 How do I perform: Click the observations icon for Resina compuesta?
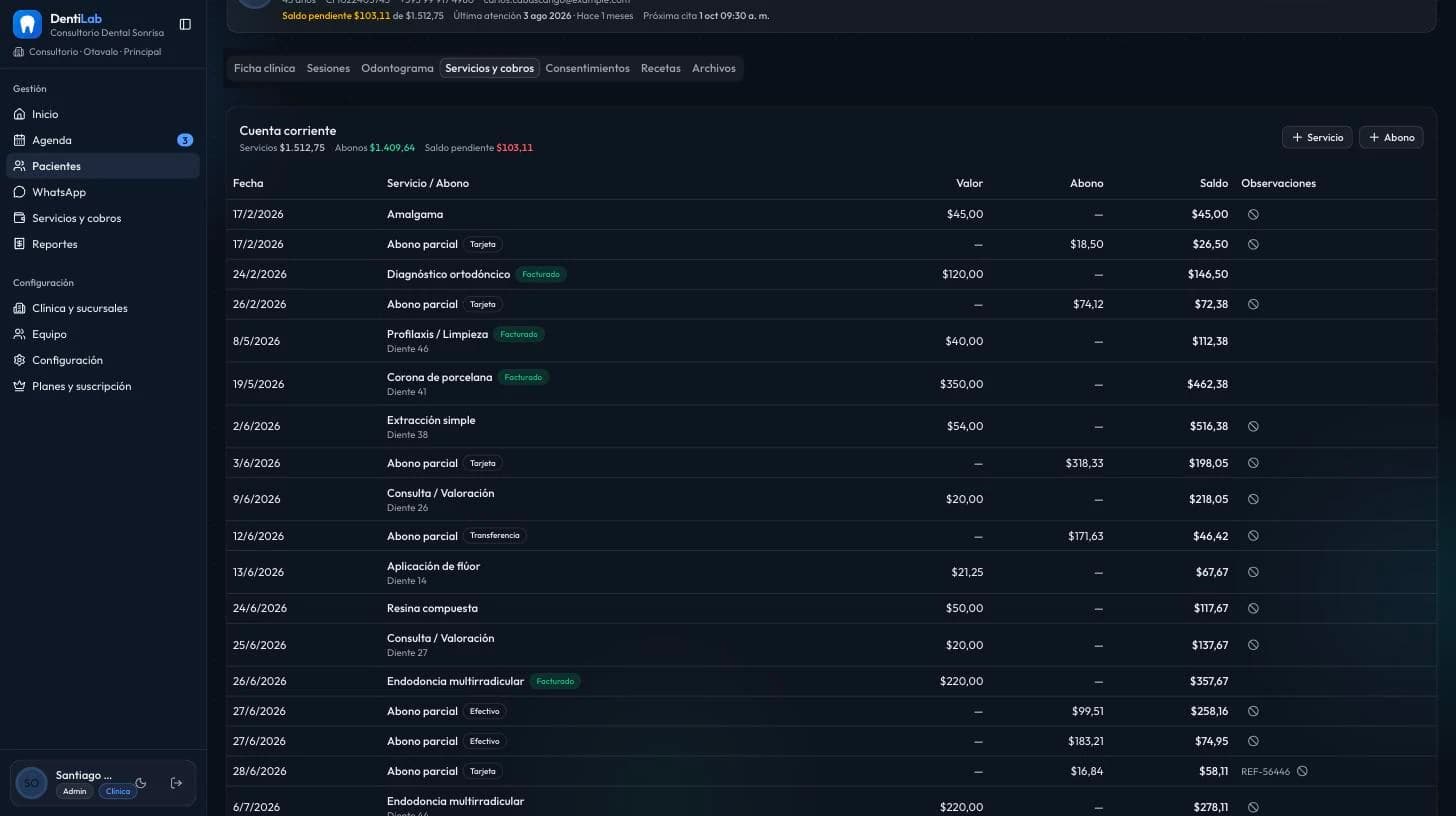coord(1253,608)
